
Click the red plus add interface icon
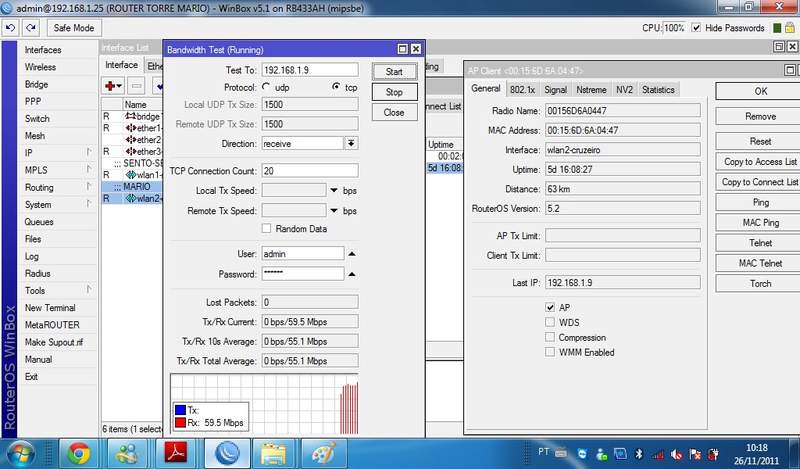(113, 86)
